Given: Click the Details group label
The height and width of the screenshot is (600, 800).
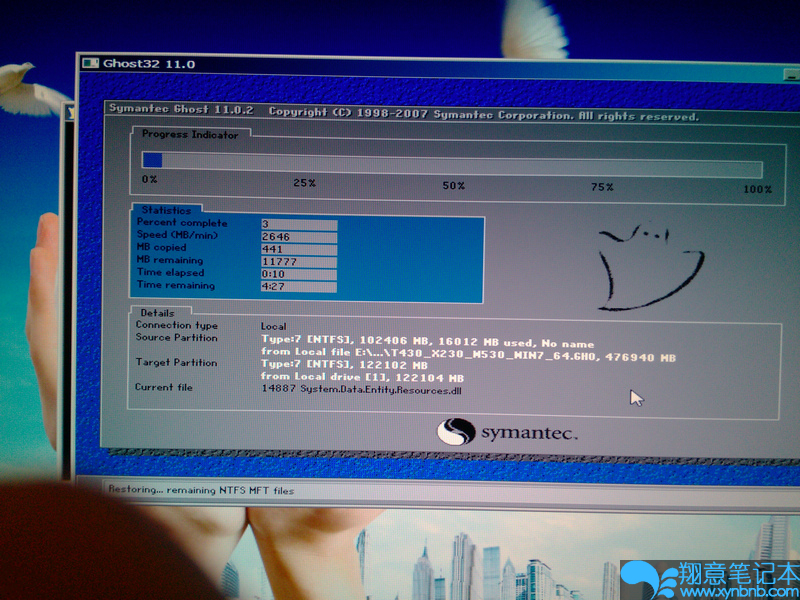Looking at the screenshot, I should click(157, 313).
